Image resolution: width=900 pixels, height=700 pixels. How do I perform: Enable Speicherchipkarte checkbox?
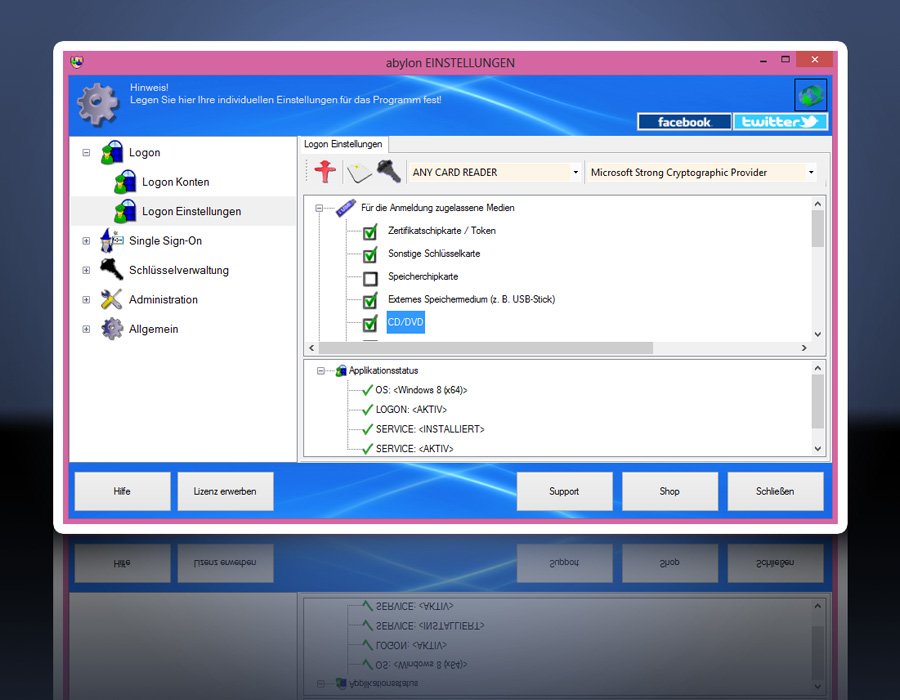tap(370, 279)
